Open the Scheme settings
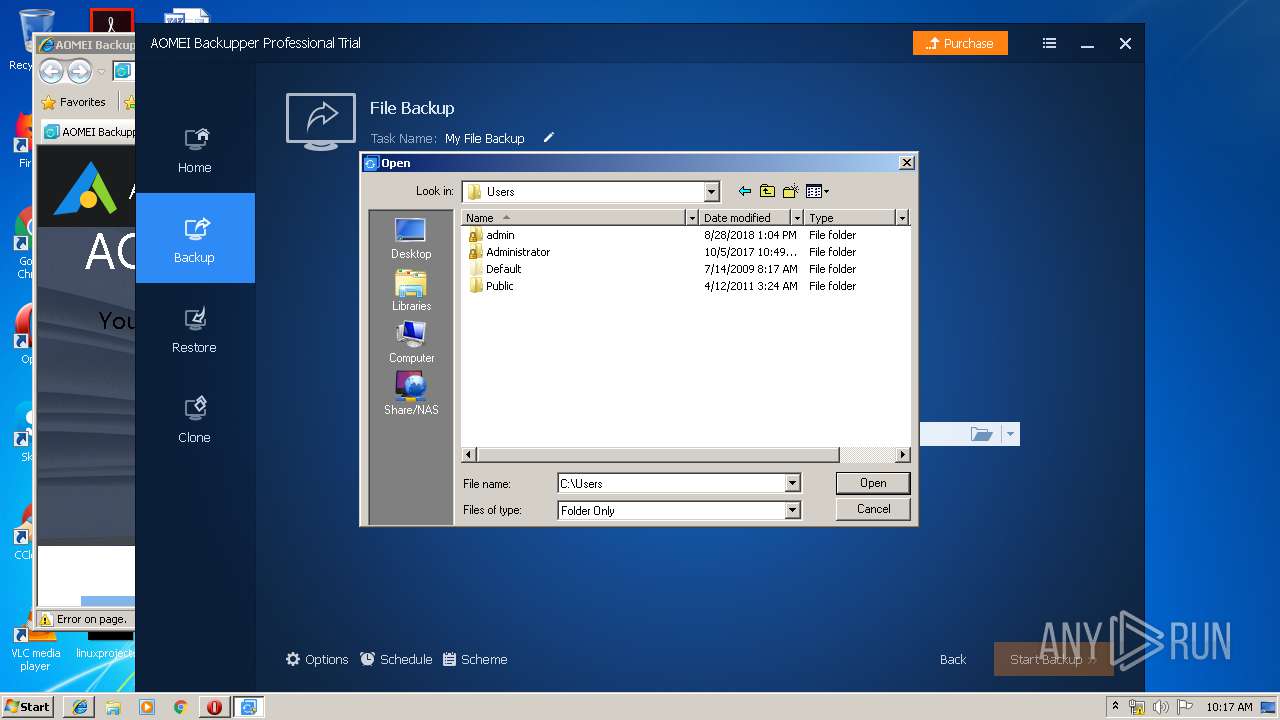1280x720 pixels. click(475, 660)
